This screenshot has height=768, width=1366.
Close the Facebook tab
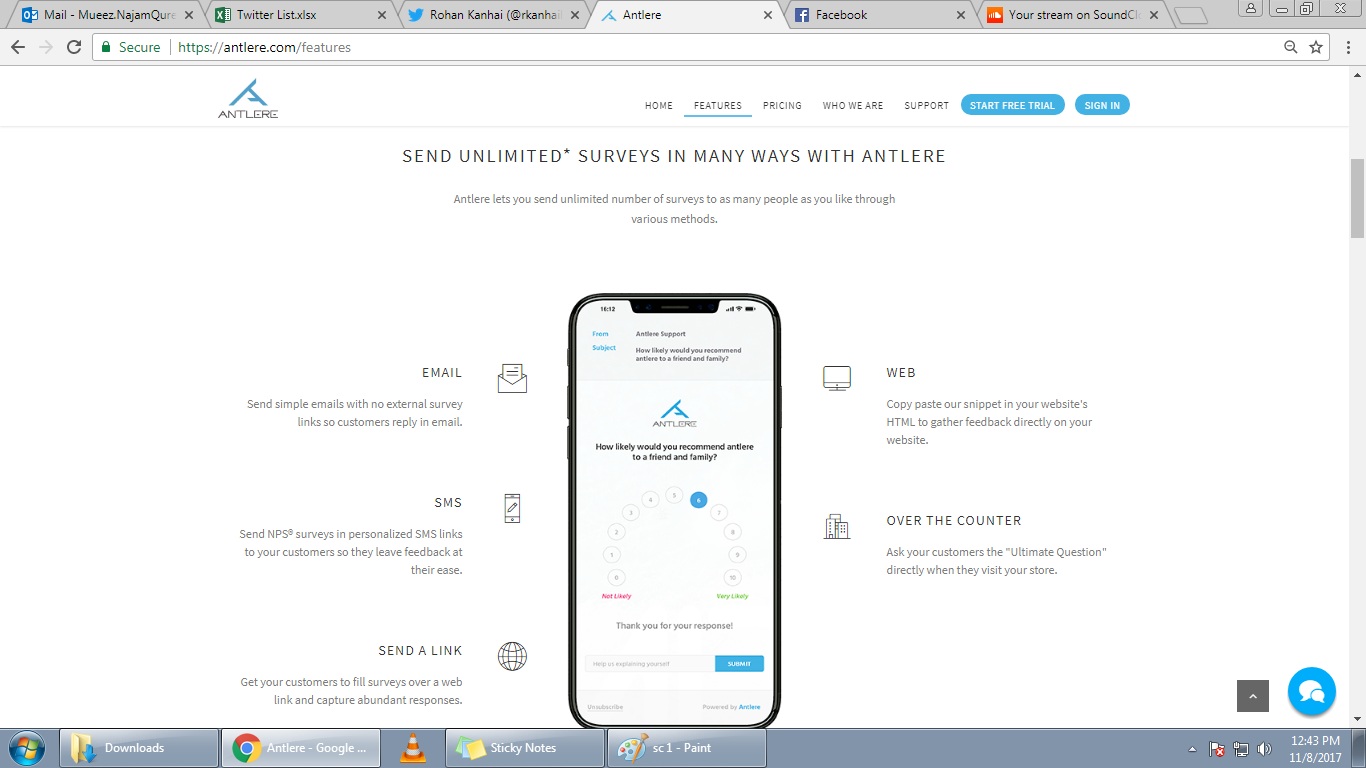click(961, 15)
